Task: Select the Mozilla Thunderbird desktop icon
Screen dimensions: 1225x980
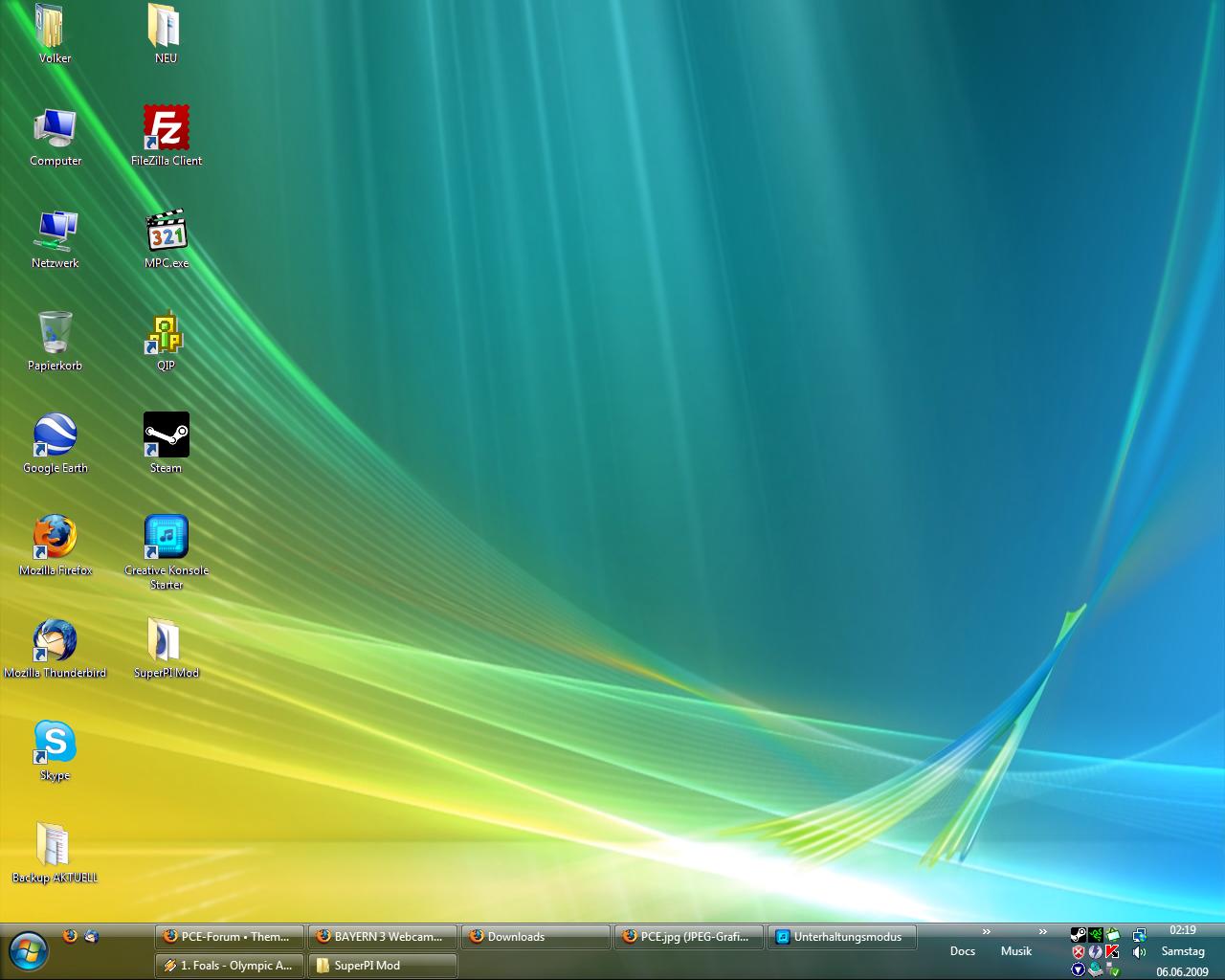Action: tap(56, 641)
